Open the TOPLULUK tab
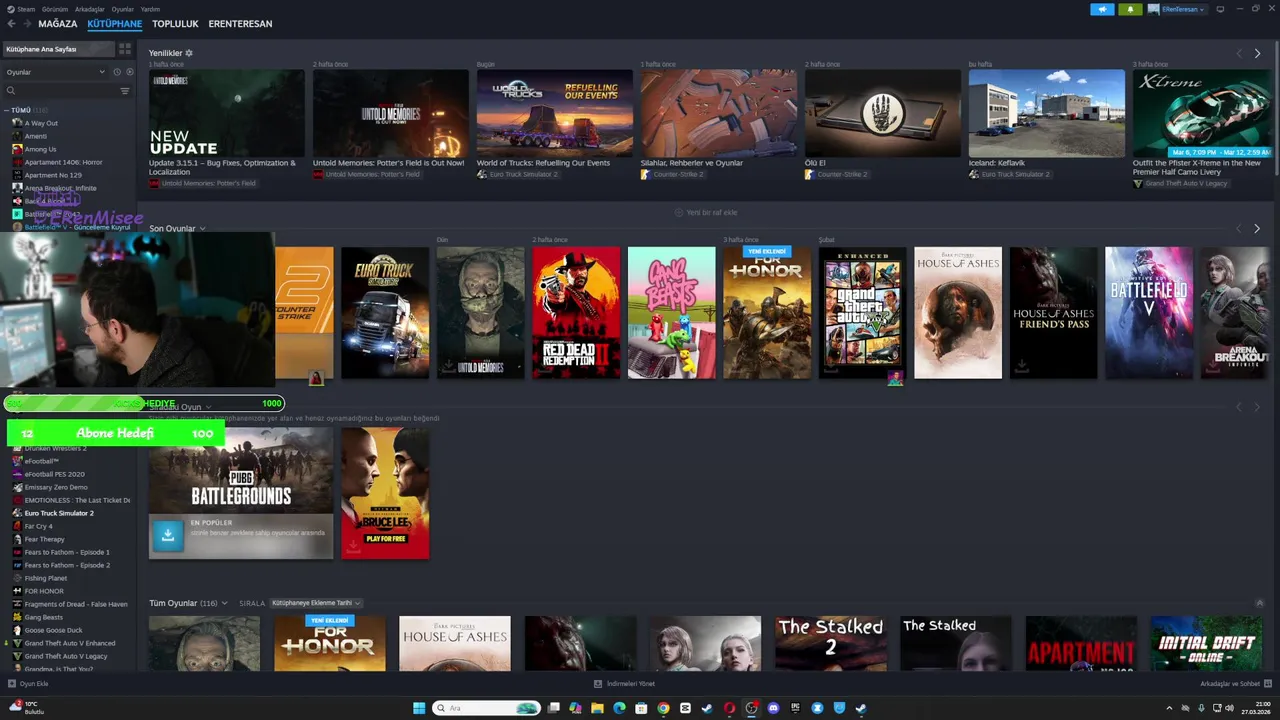This screenshot has width=1280, height=720. click(175, 23)
